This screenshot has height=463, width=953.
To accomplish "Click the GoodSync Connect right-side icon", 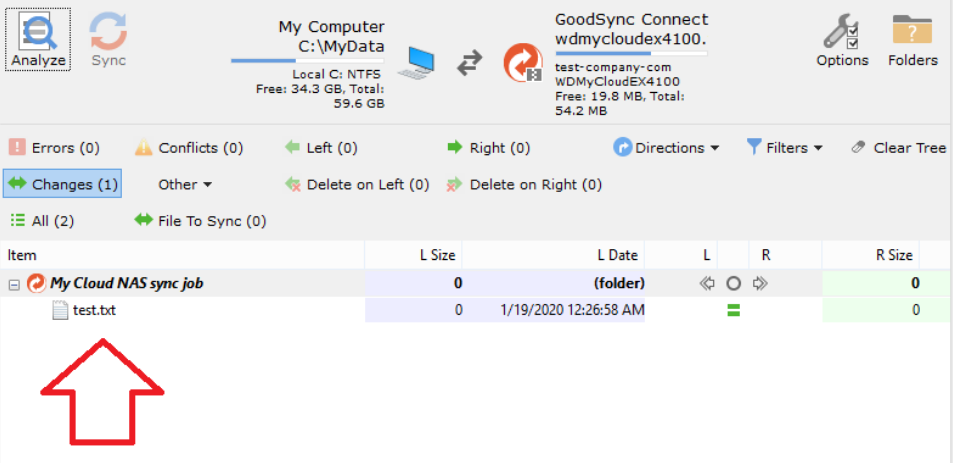I will 522,62.
